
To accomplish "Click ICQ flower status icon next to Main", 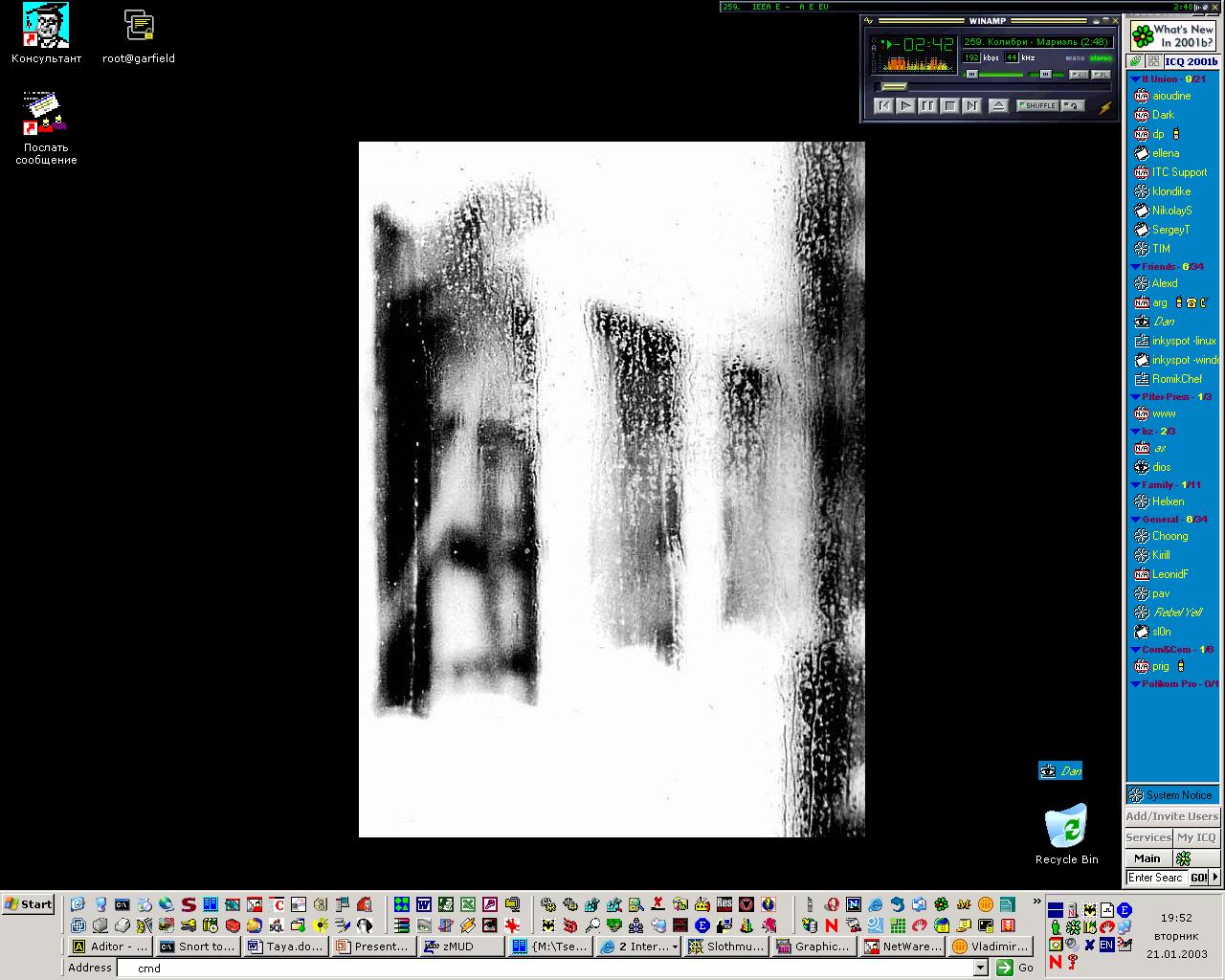I will tap(1184, 858).
